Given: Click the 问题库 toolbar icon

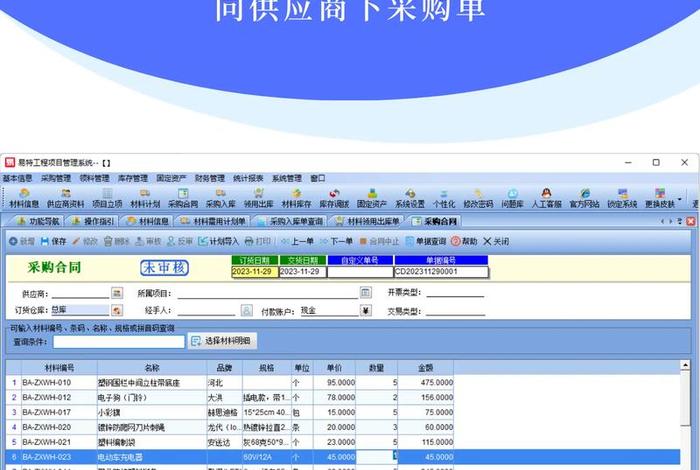Looking at the screenshot, I should click(512, 198).
